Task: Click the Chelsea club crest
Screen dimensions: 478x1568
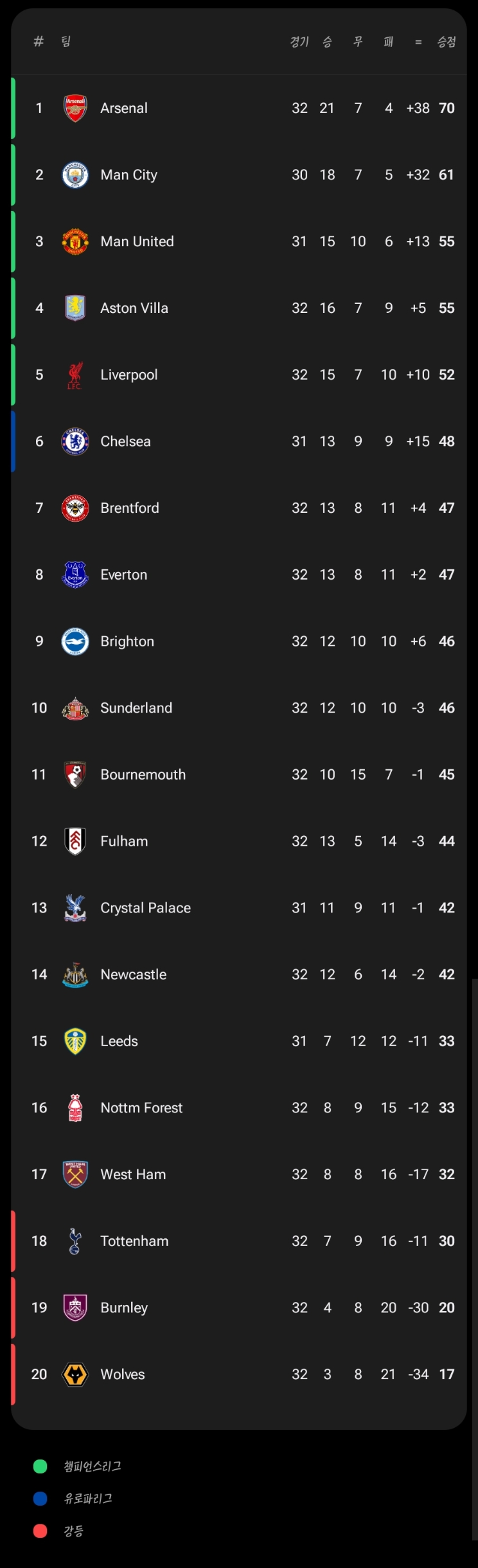Action: click(x=75, y=441)
